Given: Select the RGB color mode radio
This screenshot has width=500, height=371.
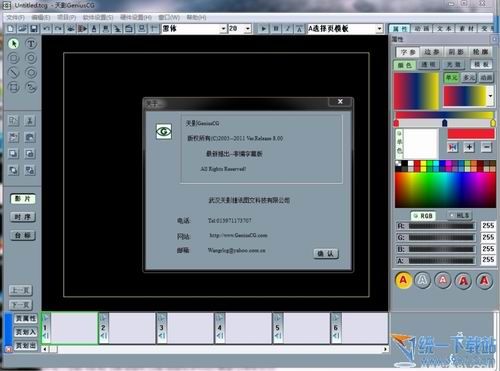Looking at the screenshot, I should point(423,216).
